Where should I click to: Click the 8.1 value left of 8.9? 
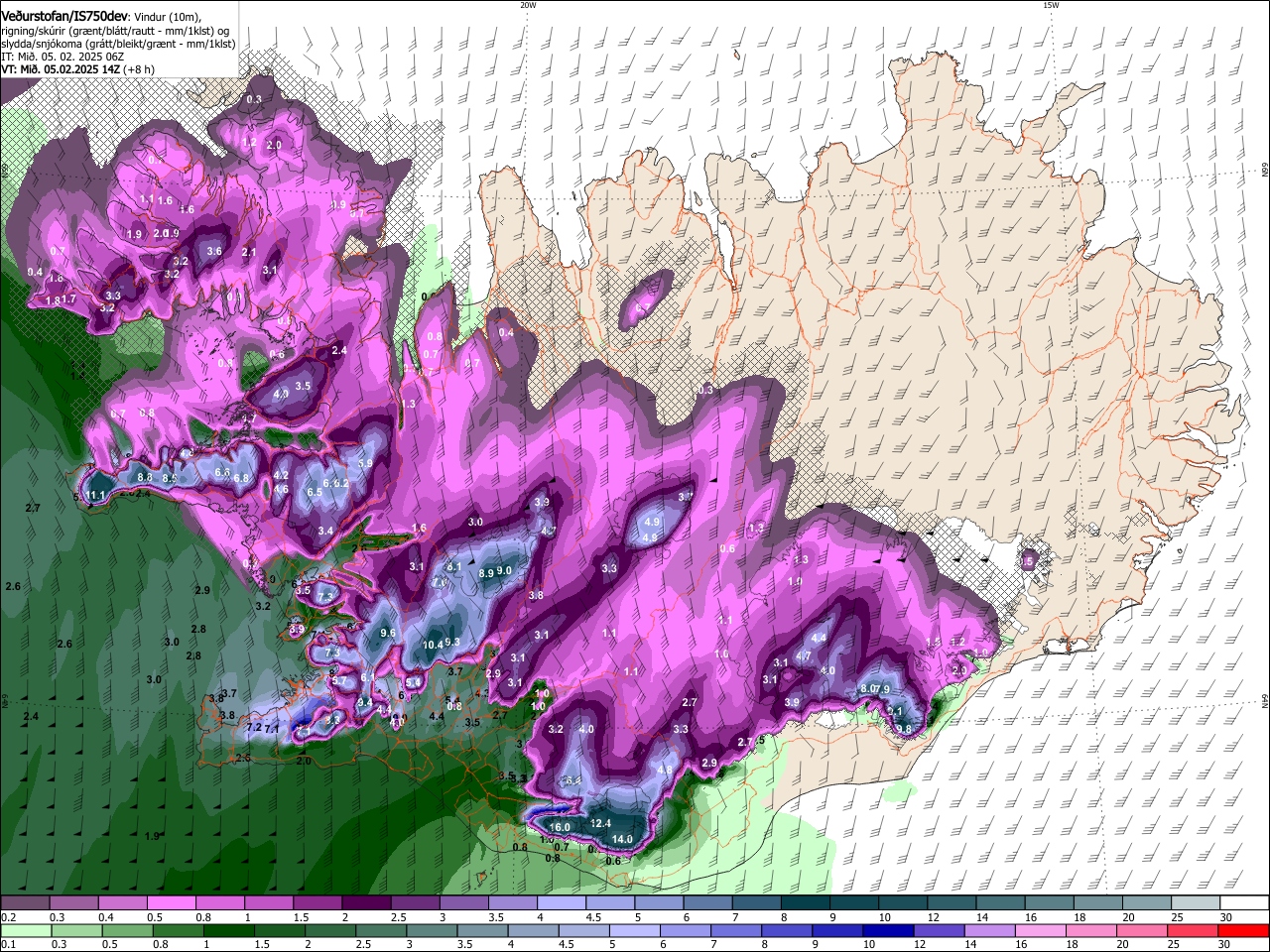tap(454, 567)
